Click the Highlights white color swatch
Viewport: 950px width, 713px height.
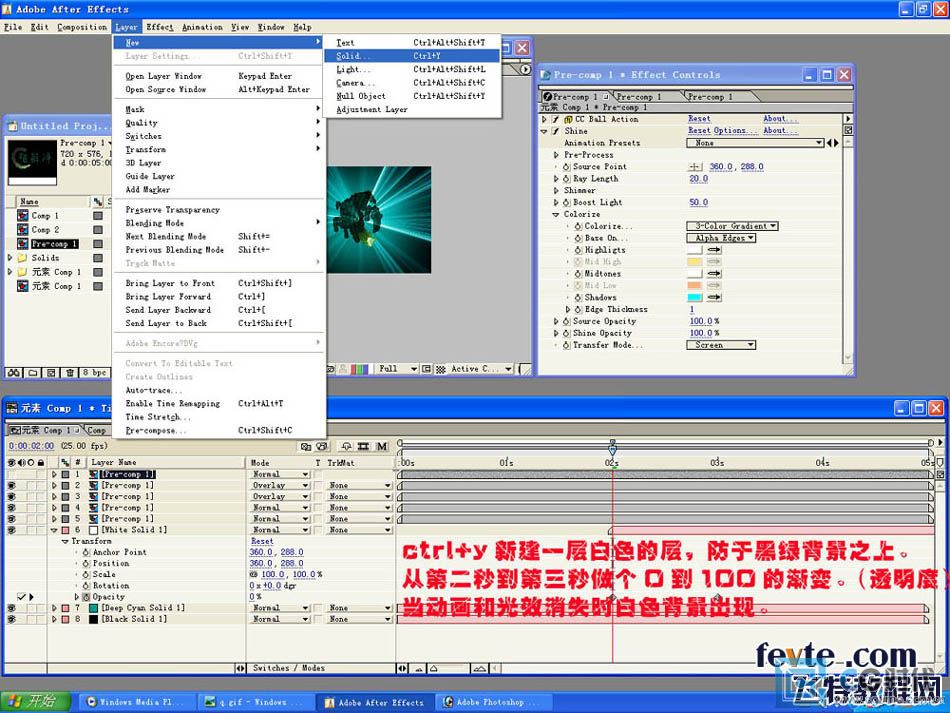pyautogui.click(x=694, y=250)
